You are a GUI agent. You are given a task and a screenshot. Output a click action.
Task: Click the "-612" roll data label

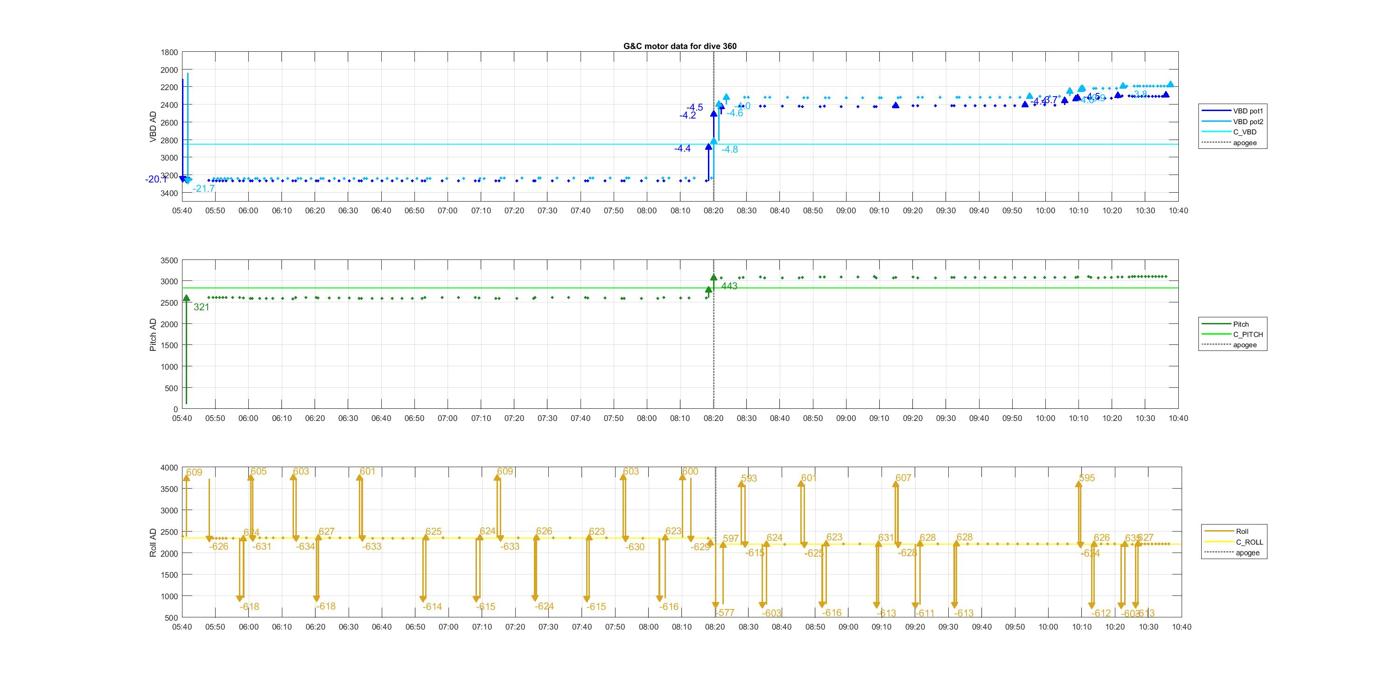(1101, 614)
